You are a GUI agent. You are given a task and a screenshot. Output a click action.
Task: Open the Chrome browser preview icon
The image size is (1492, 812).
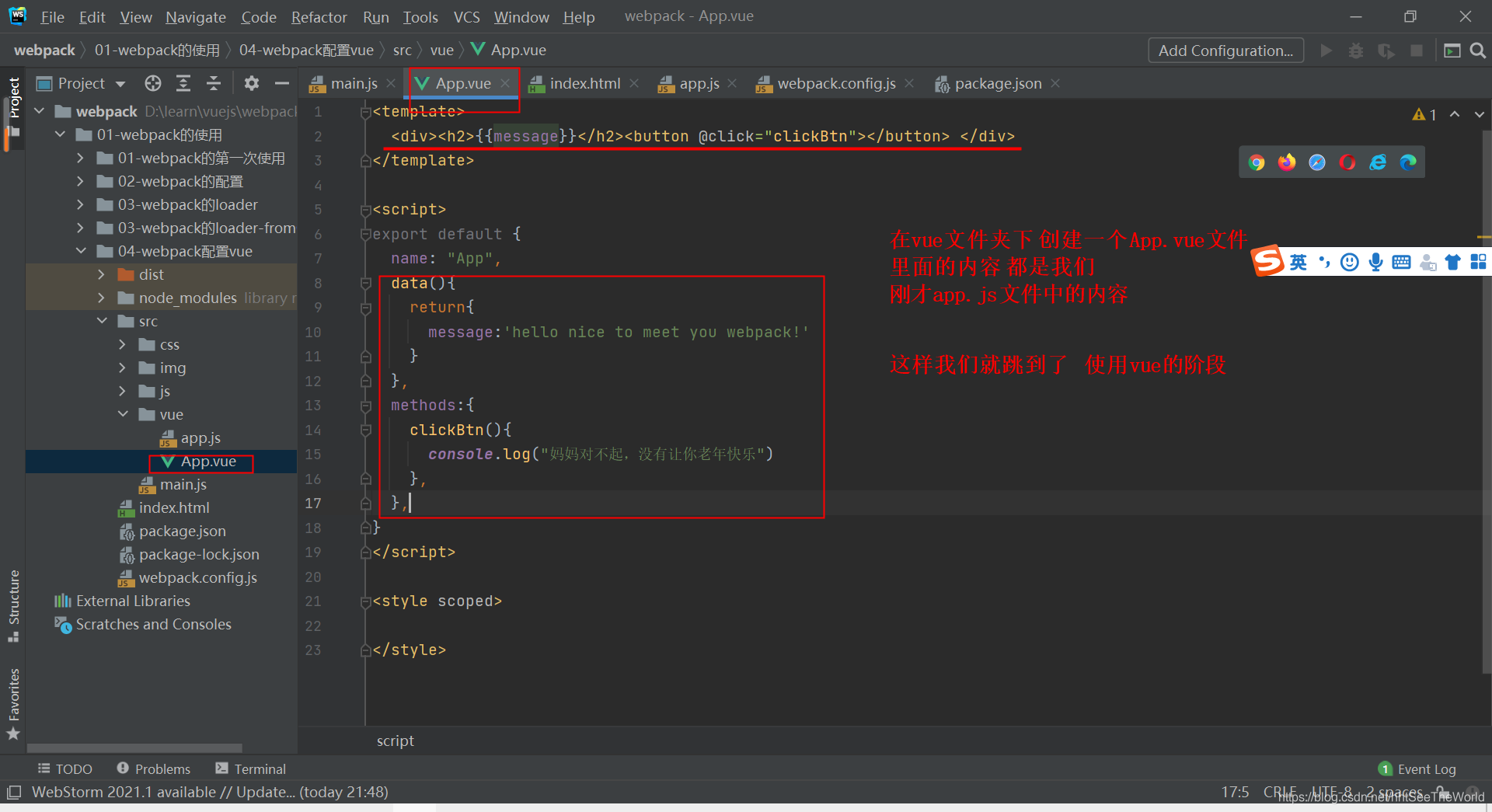click(x=1257, y=162)
